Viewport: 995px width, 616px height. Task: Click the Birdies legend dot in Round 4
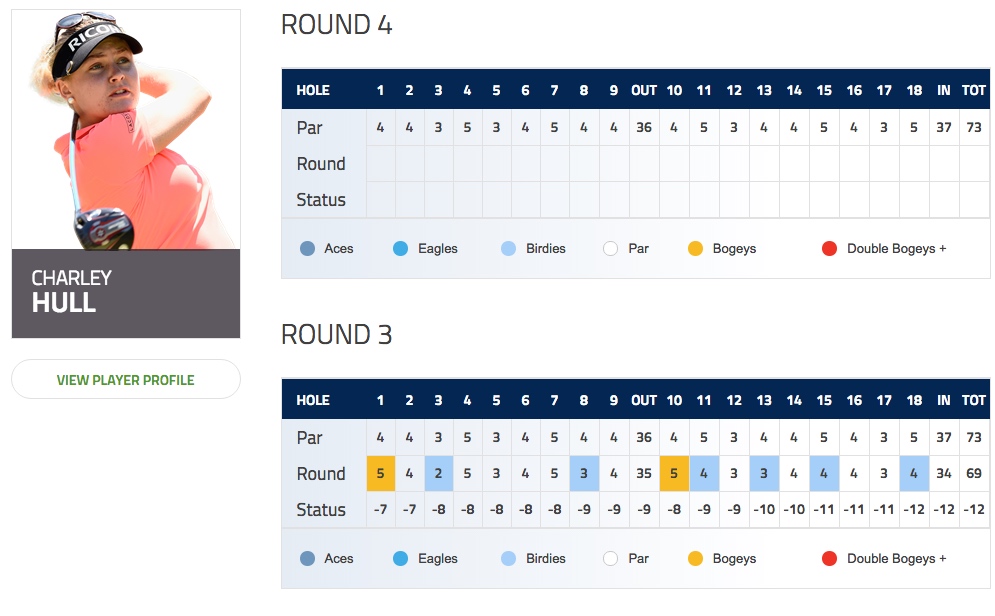[508, 249]
